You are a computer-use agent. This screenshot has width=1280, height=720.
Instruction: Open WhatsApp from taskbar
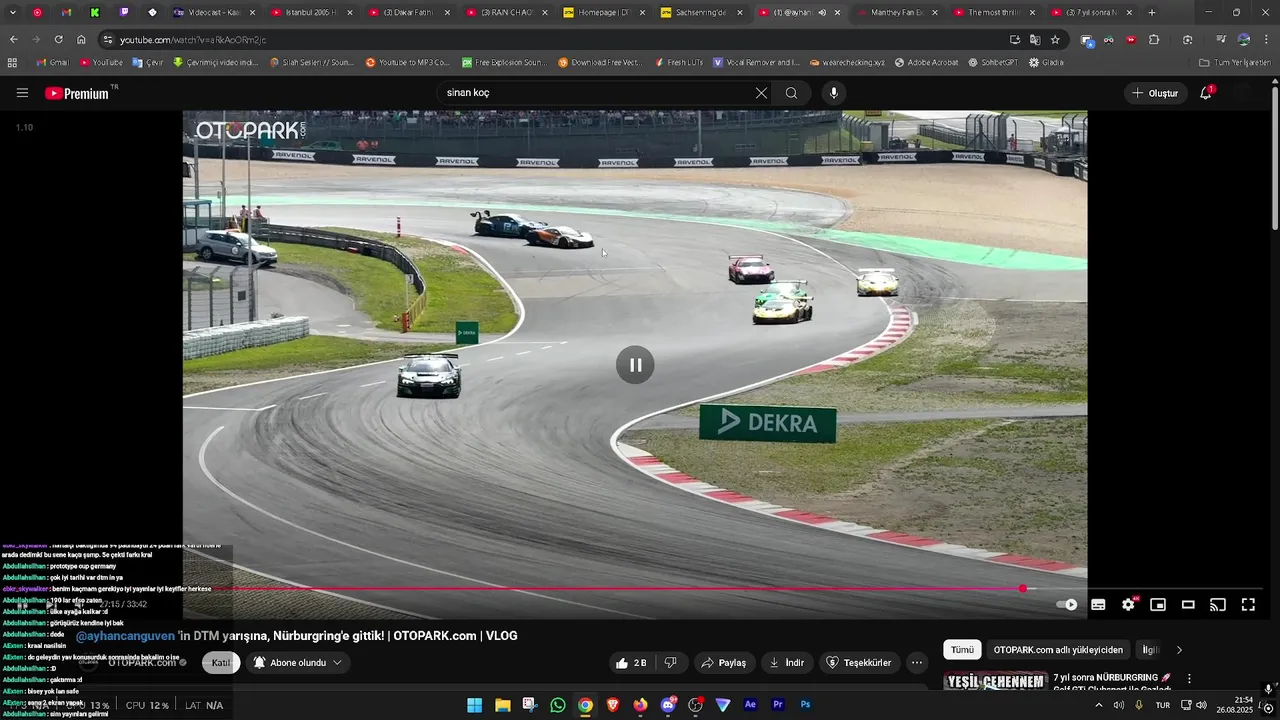557,705
